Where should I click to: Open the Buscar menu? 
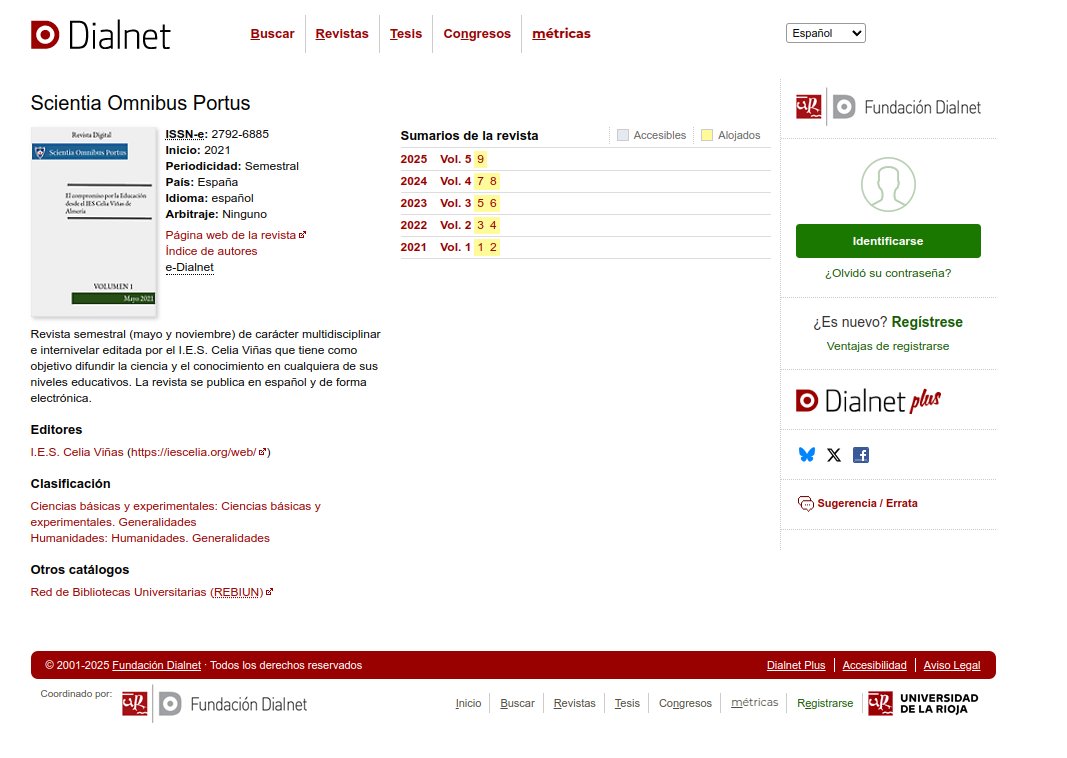pos(272,33)
